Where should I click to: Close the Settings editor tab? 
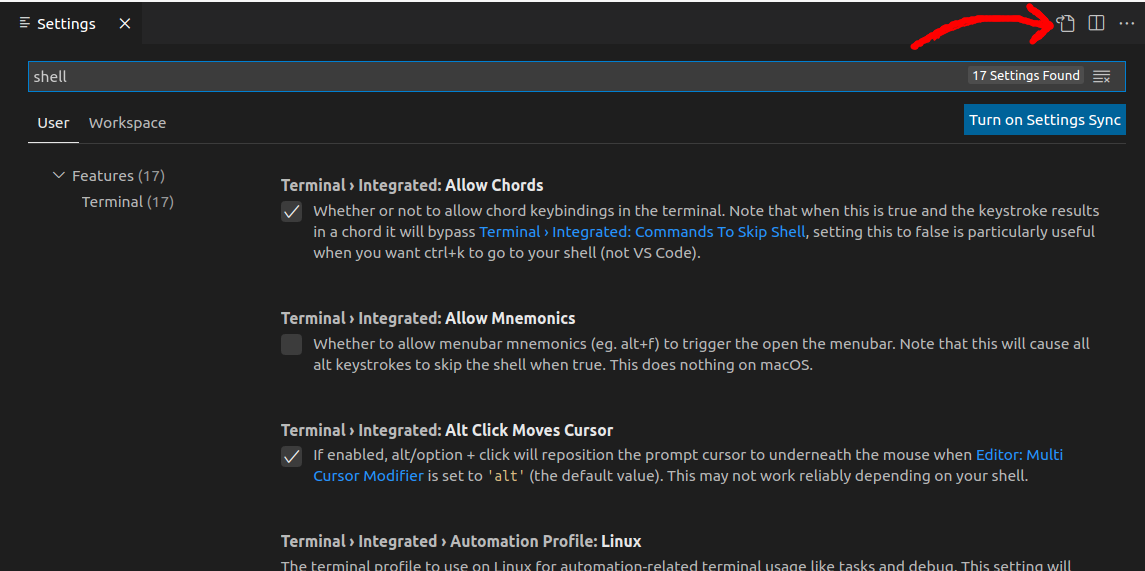tap(125, 24)
